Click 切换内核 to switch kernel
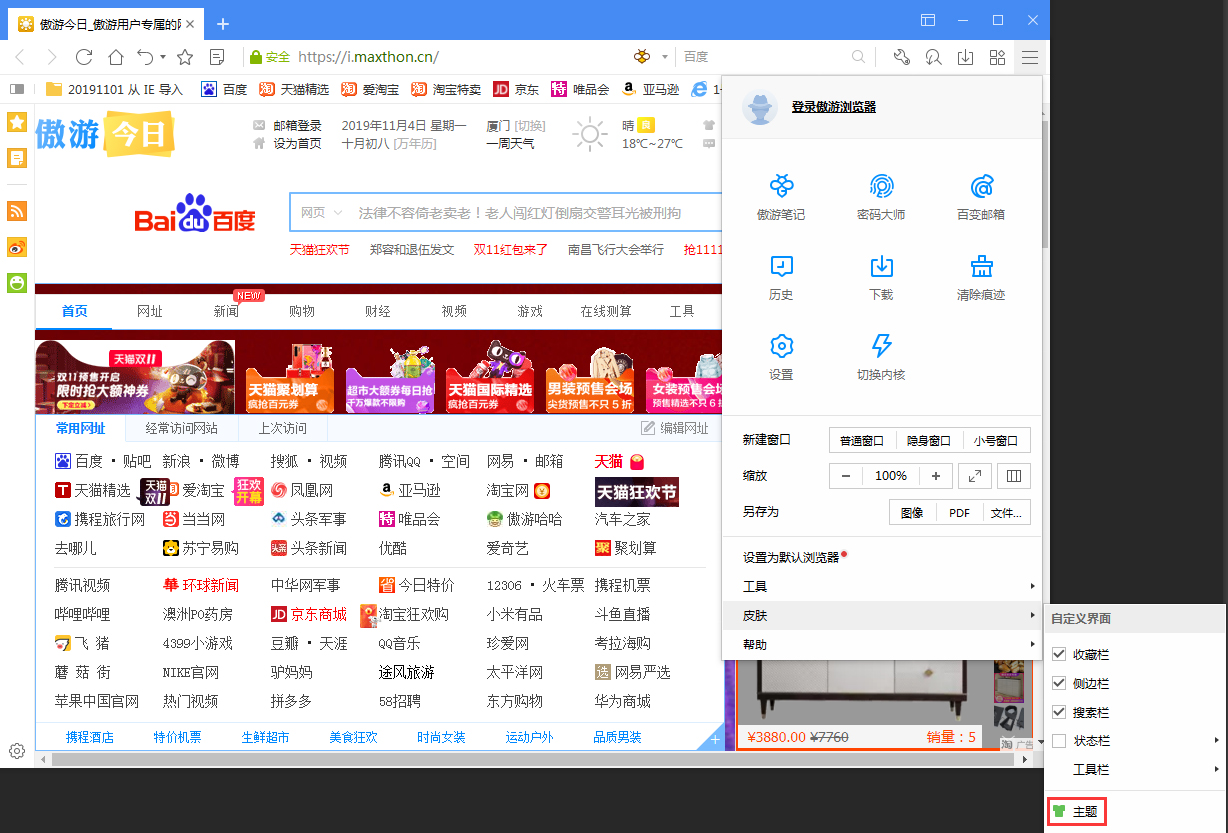This screenshot has width=1228, height=833. coord(881,357)
